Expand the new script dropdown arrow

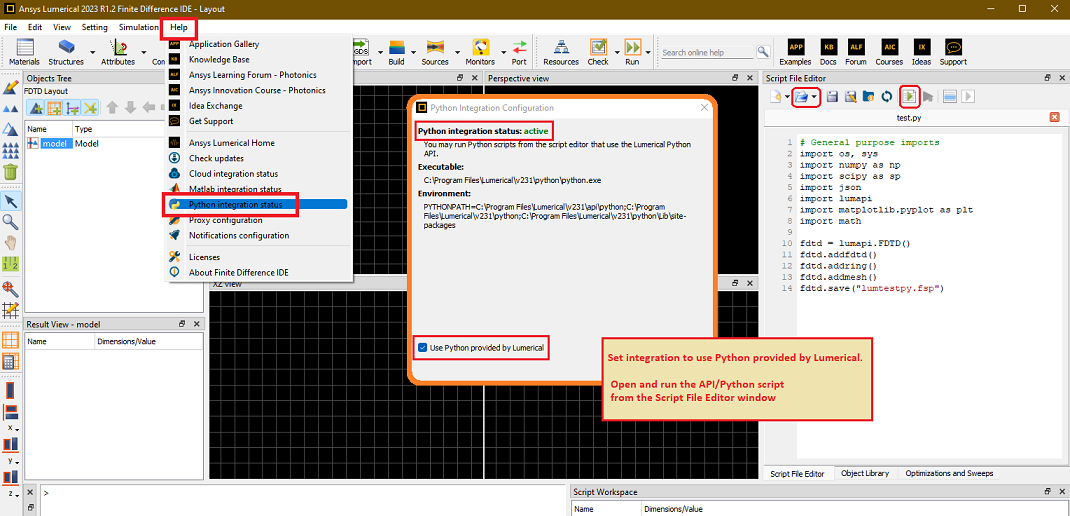click(x=786, y=98)
